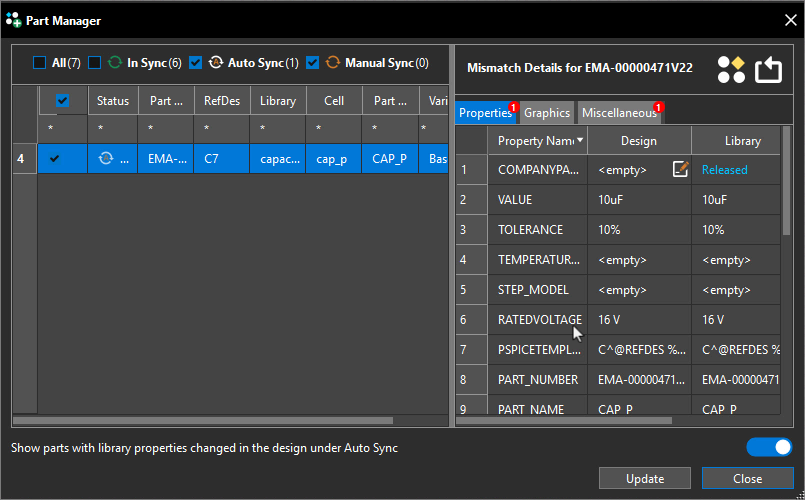The height and width of the screenshot is (500, 805).
Task: Click the properties table horizontal scrollbar
Action: (x=564, y=420)
